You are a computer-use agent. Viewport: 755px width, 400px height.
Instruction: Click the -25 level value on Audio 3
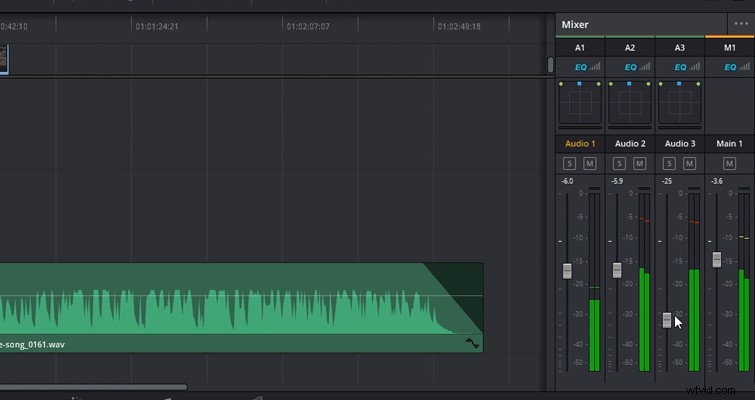(x=667, y=181)
